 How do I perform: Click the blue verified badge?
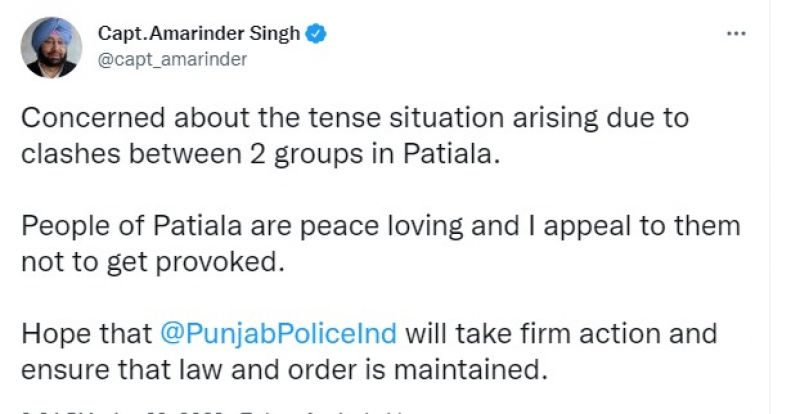(x=317, y=34)
